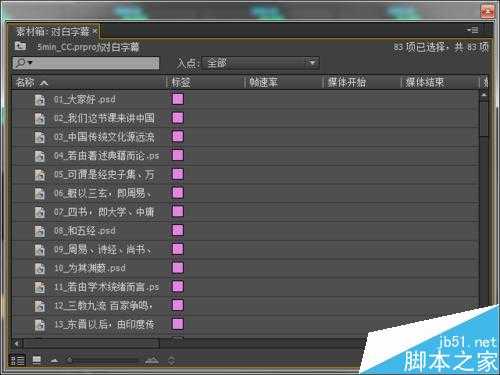Image resolution: width=500 pixels, height=375 pixels.
Task: Select the row 02_我们这节课来讲中国
Action: (x=245, y=118)
